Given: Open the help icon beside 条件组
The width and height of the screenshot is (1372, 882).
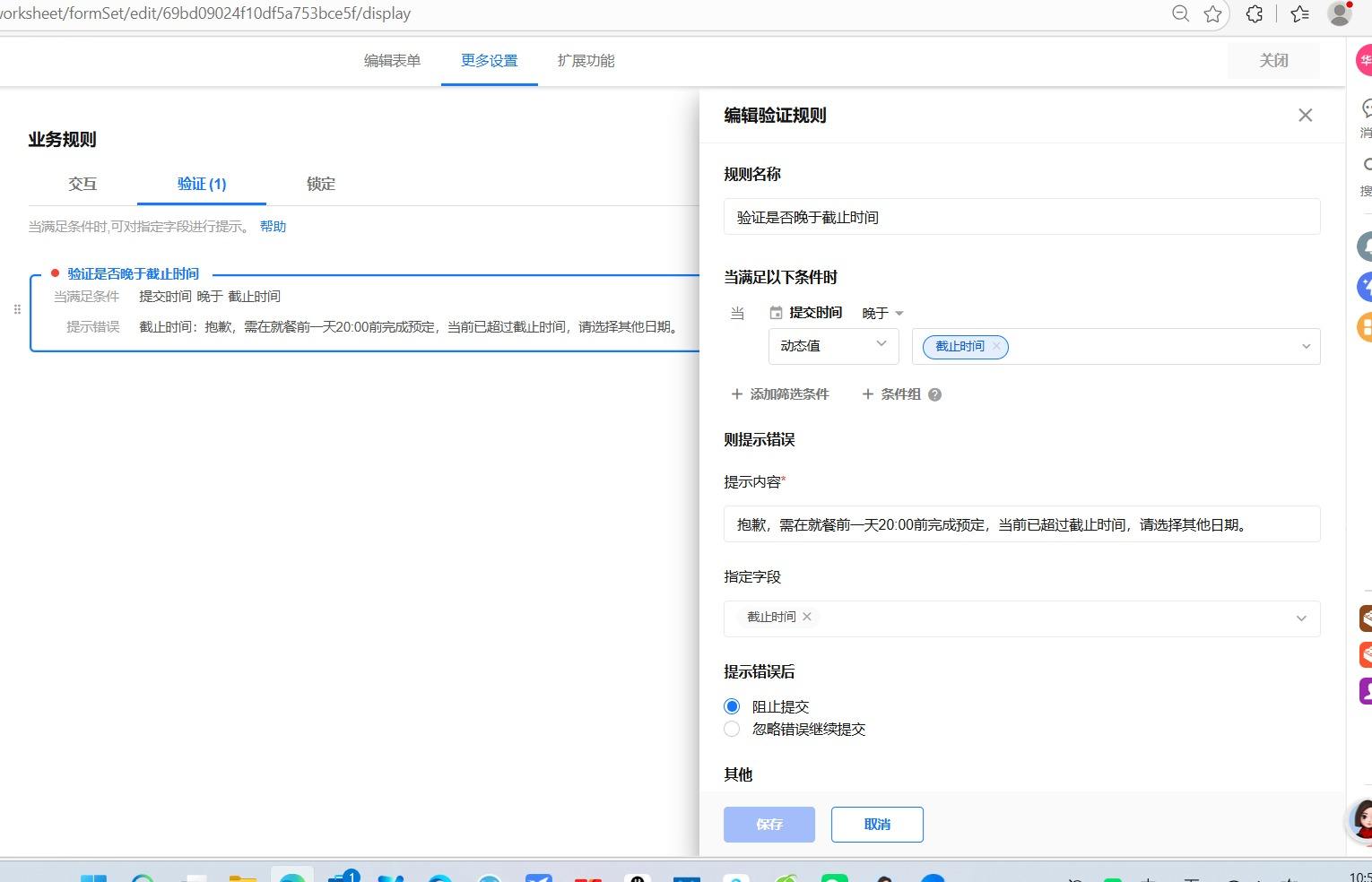Looking at the screenshot, I should (x=935, y=394).
